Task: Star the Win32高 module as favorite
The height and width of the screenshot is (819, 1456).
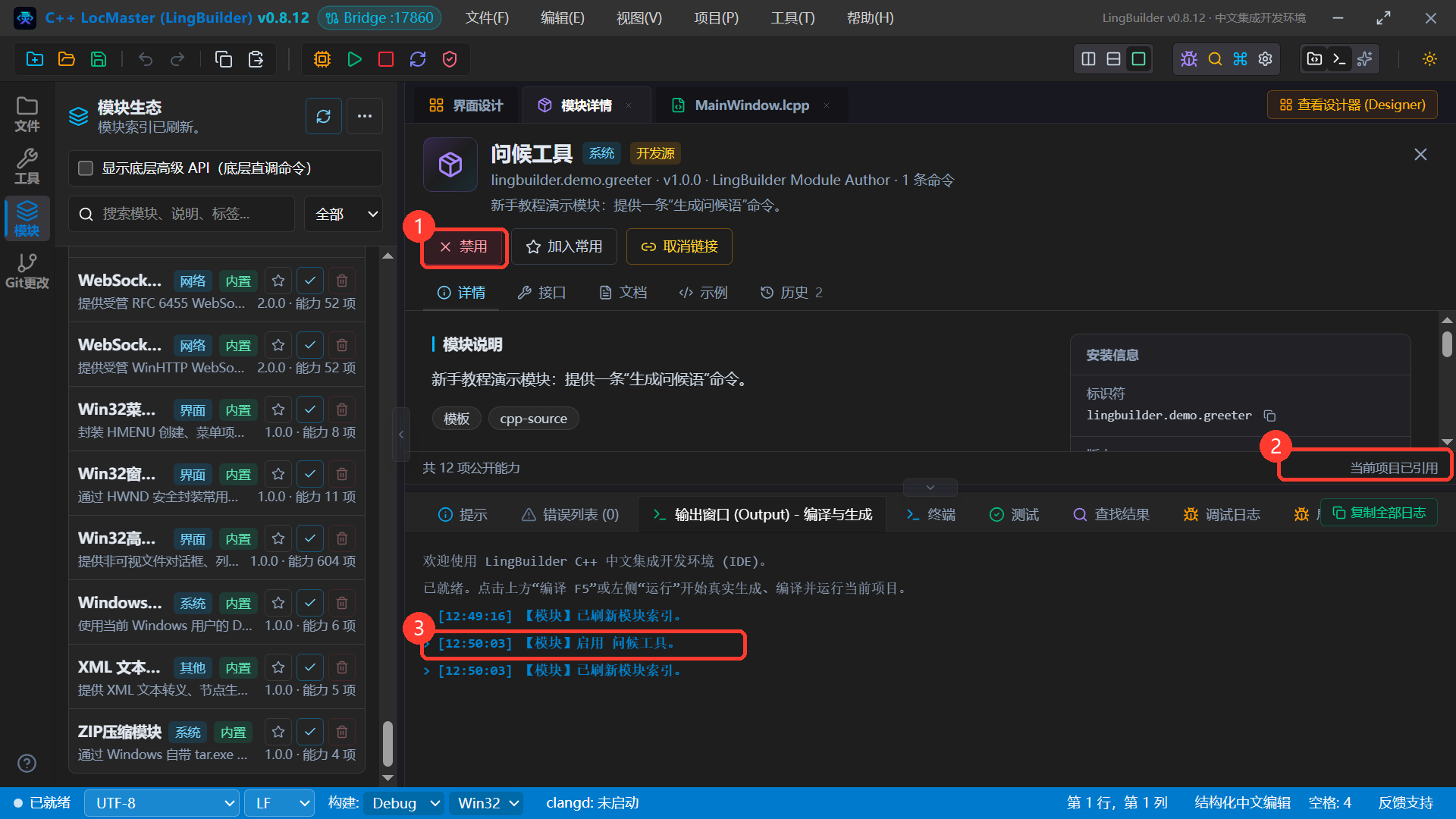Action: click(278, 538)
